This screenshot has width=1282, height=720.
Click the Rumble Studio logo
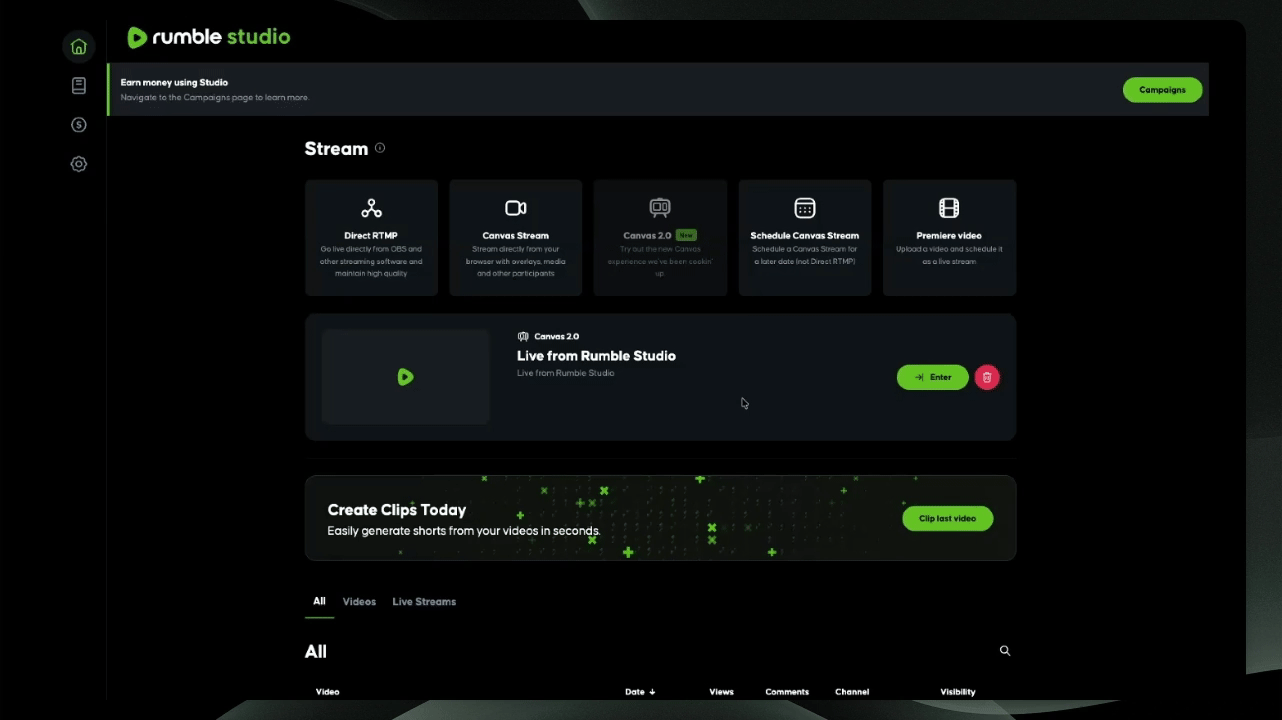click(209, 37)
